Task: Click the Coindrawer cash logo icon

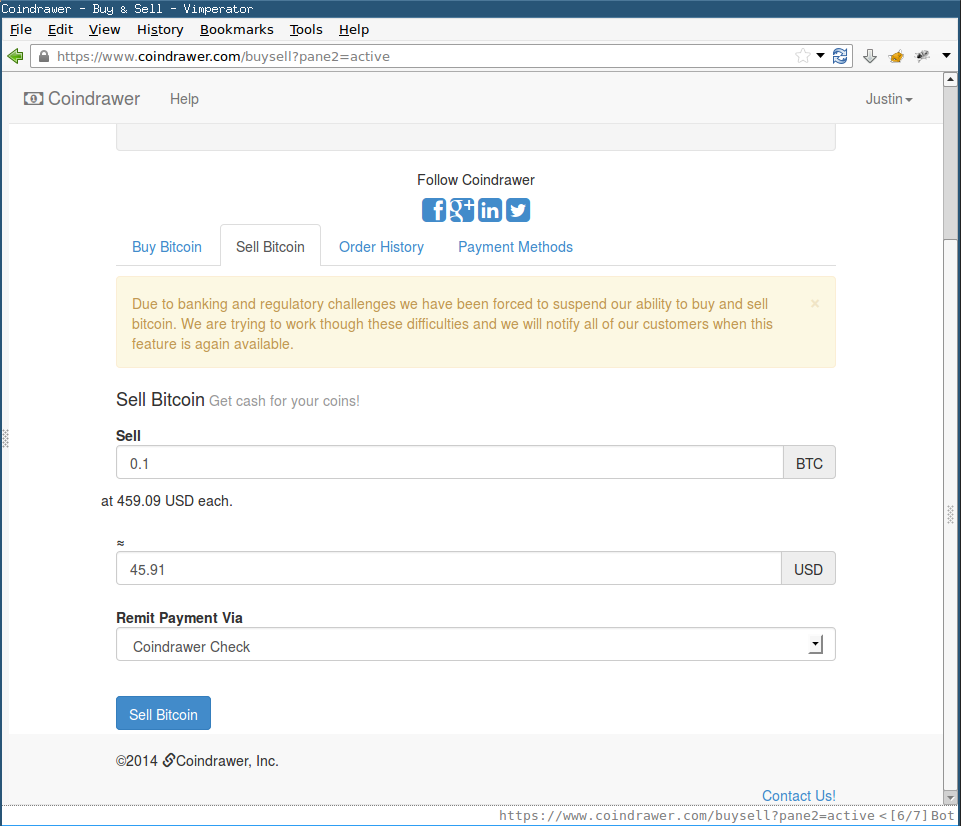Action: click(x=33, y=99)
